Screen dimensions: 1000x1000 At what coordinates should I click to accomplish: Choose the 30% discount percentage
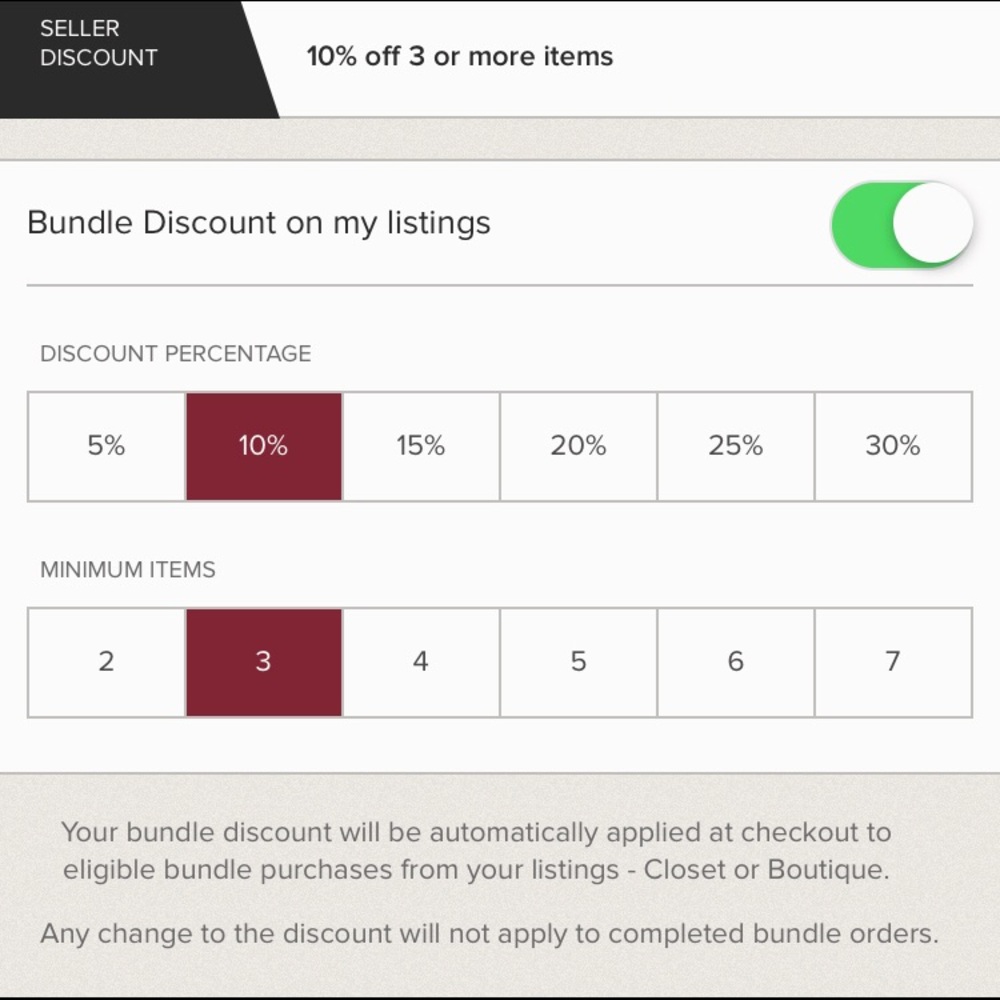point(893,446)
